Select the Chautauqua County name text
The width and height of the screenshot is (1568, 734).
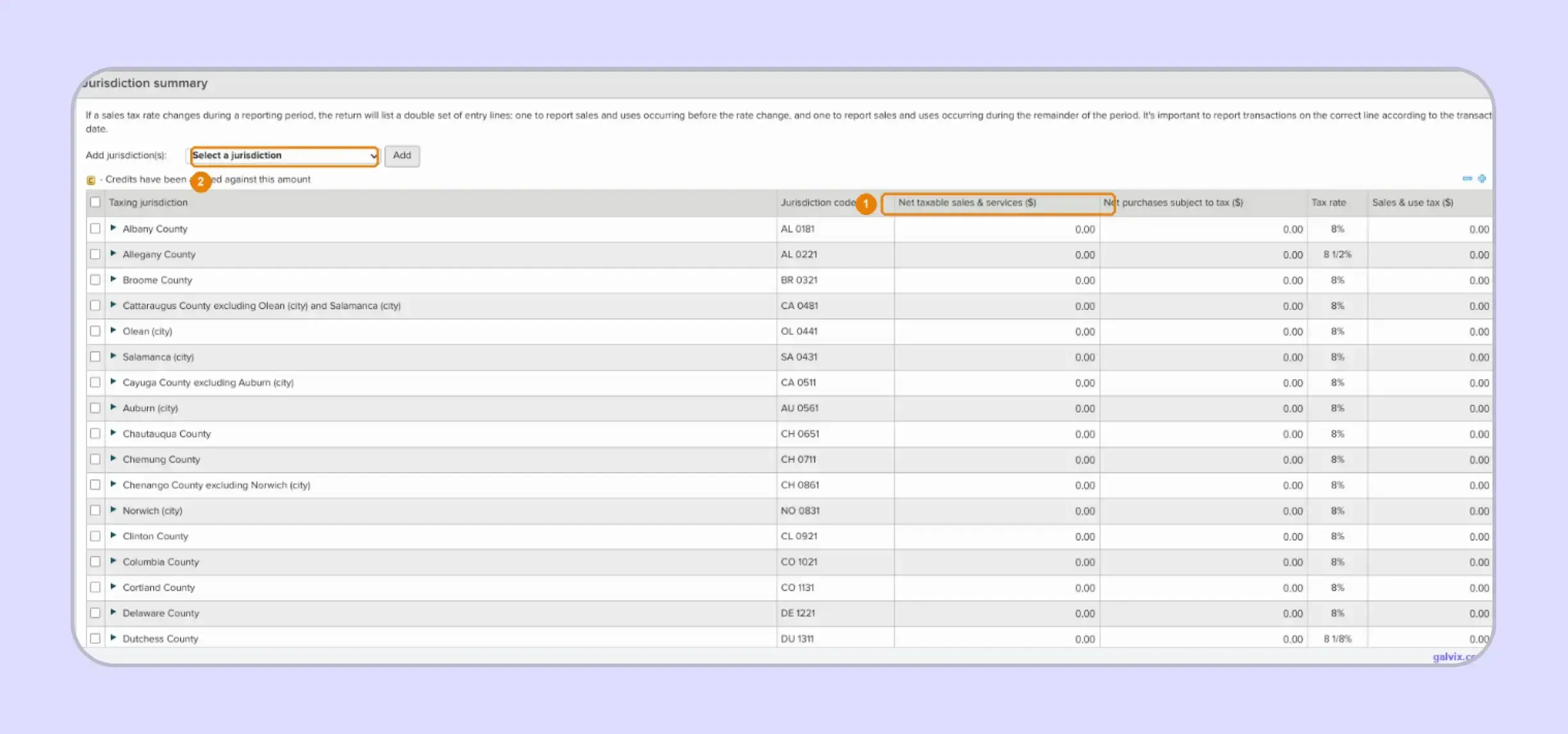coord(167,434)
